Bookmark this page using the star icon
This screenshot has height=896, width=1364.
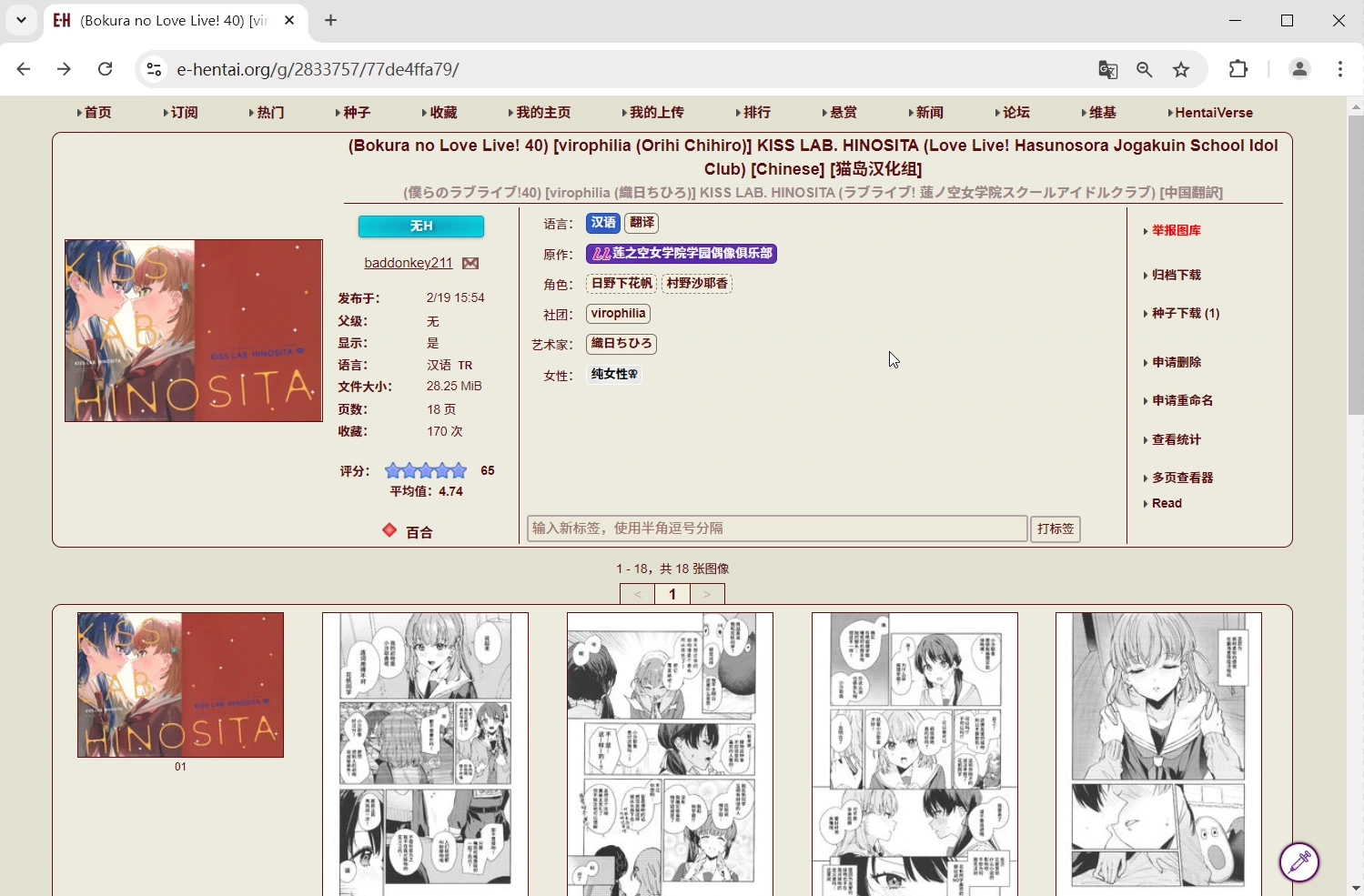[1181, 69]
